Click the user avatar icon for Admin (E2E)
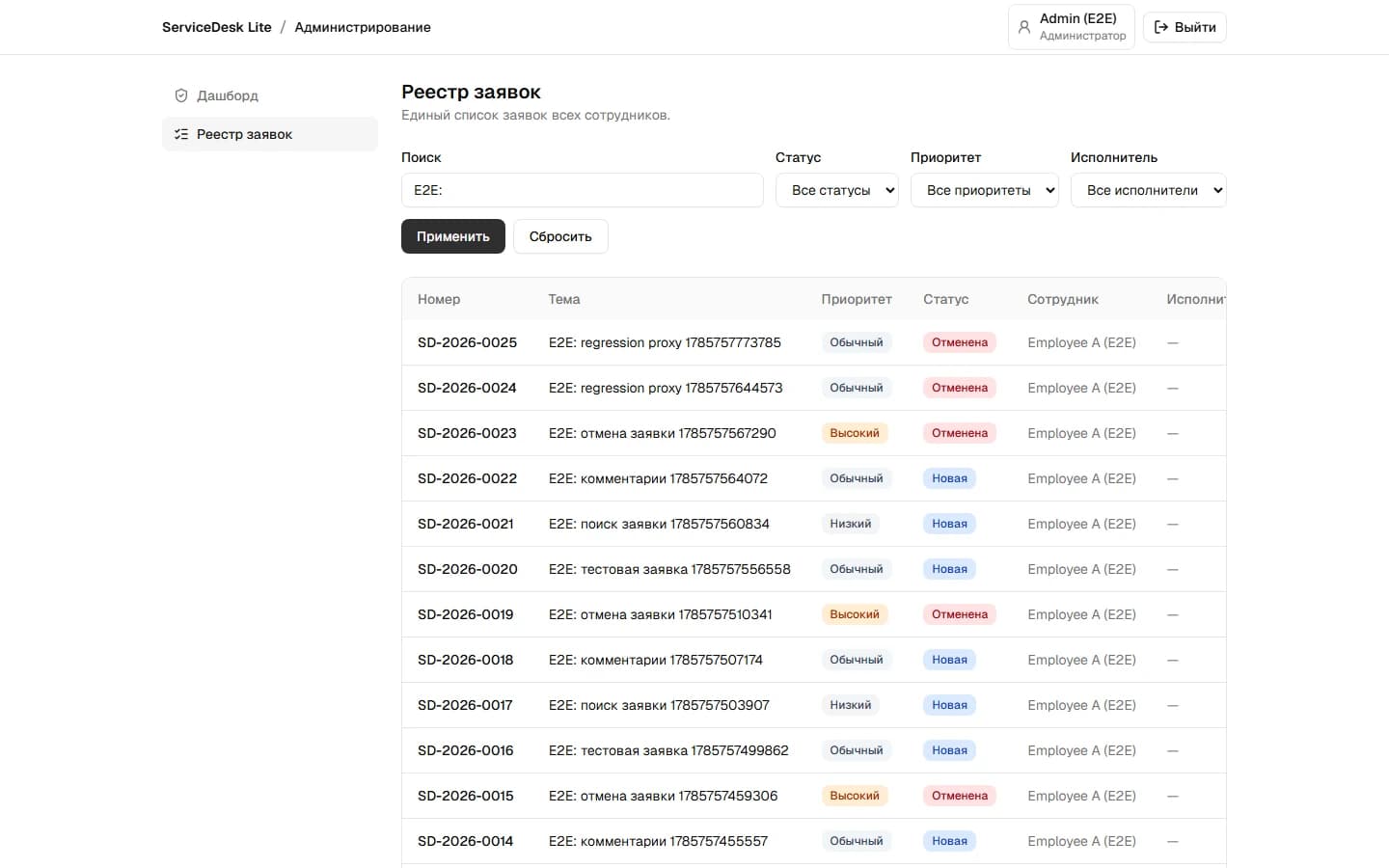 coord(1024,27)
